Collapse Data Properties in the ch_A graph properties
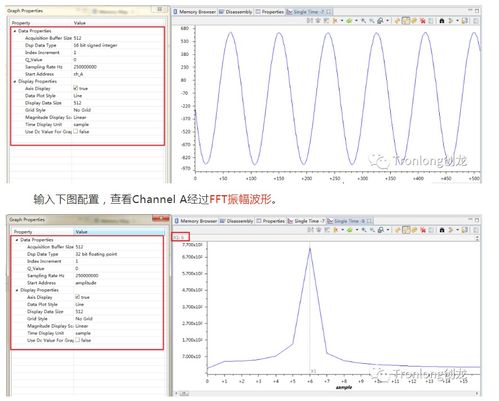 coord(15,31)
